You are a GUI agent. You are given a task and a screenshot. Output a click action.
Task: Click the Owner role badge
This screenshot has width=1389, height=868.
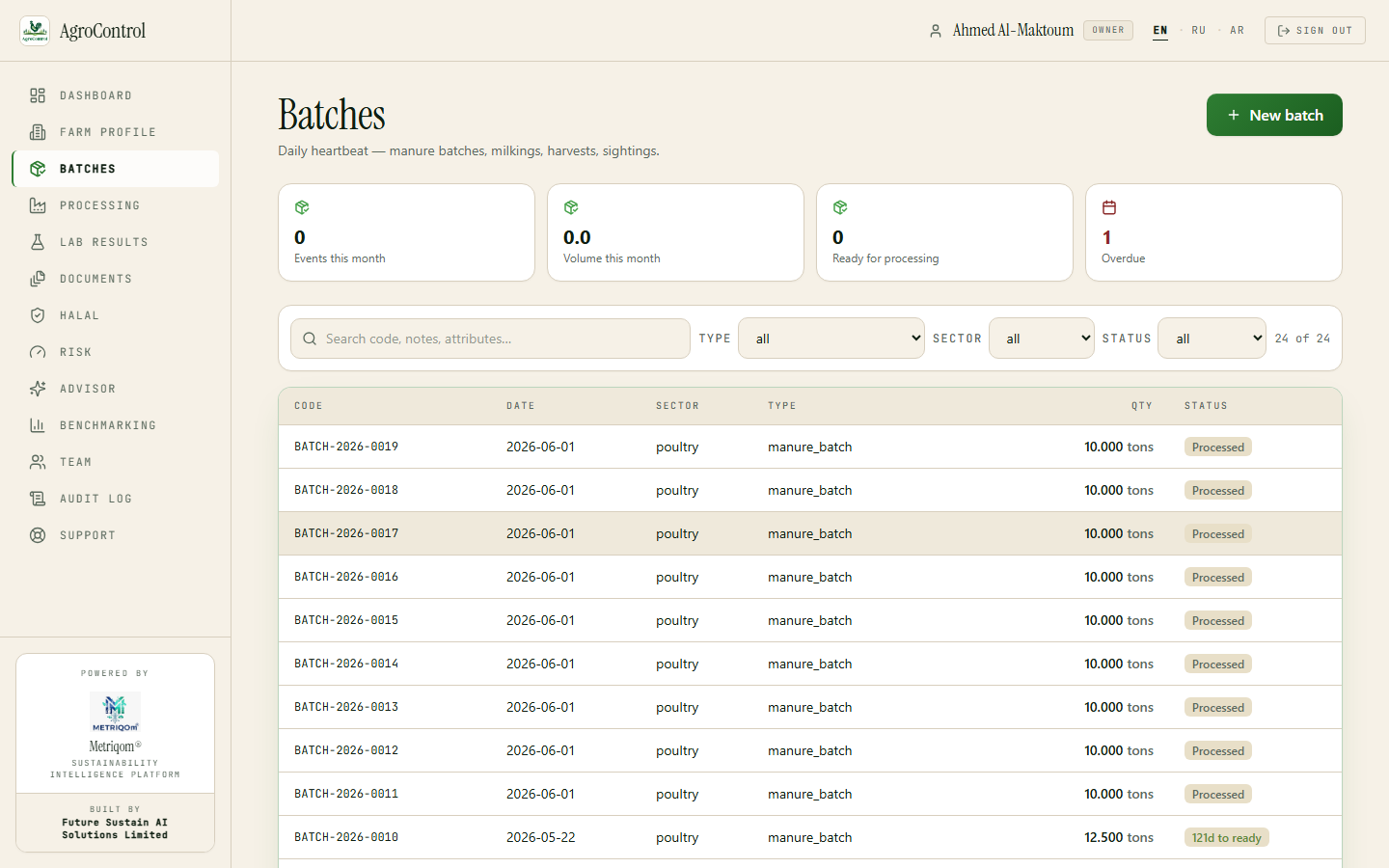tap(1108, 30)
